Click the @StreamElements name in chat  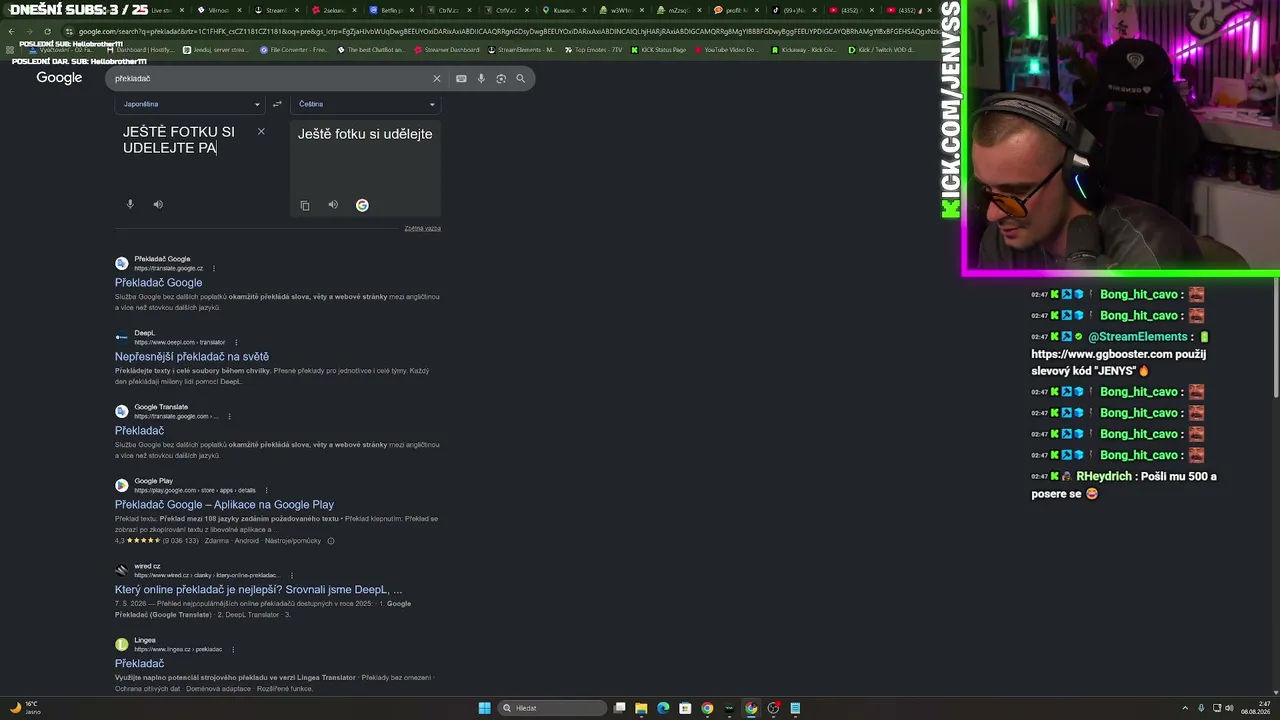click(x=1138, y=337)
